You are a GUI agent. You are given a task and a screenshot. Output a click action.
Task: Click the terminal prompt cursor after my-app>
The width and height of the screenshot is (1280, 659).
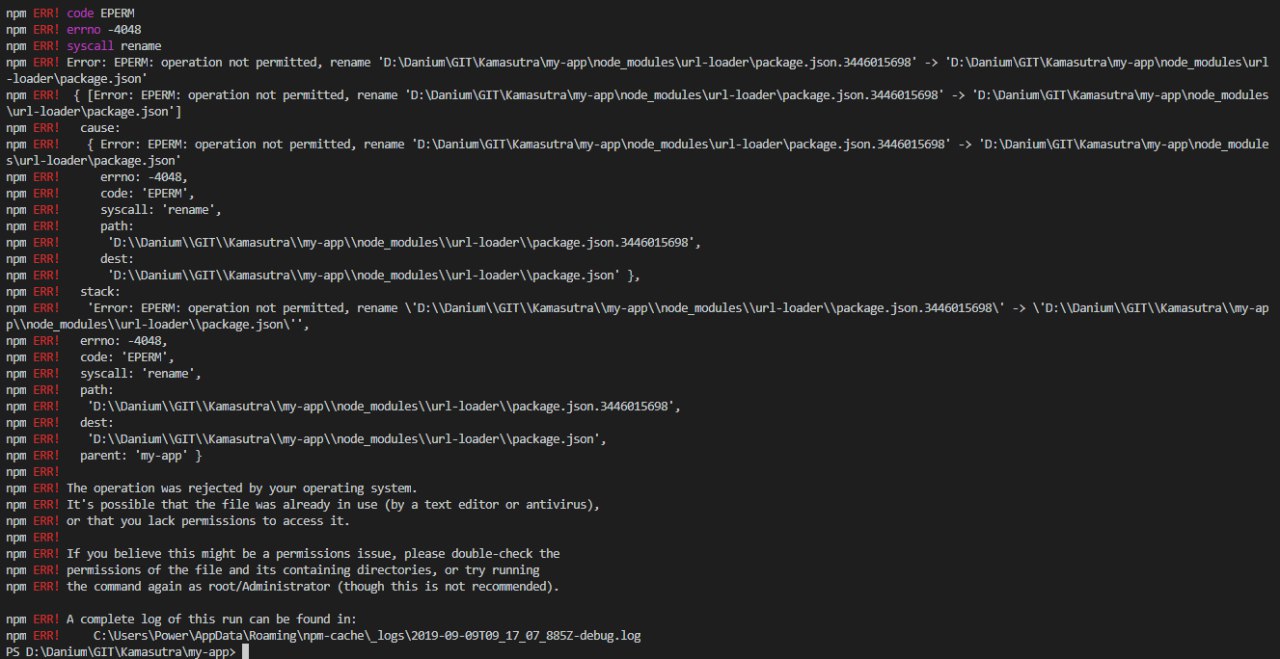[245, 652]
